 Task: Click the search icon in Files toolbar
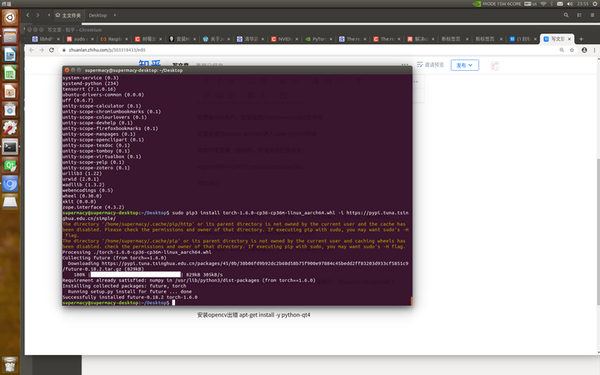[566, 15]
